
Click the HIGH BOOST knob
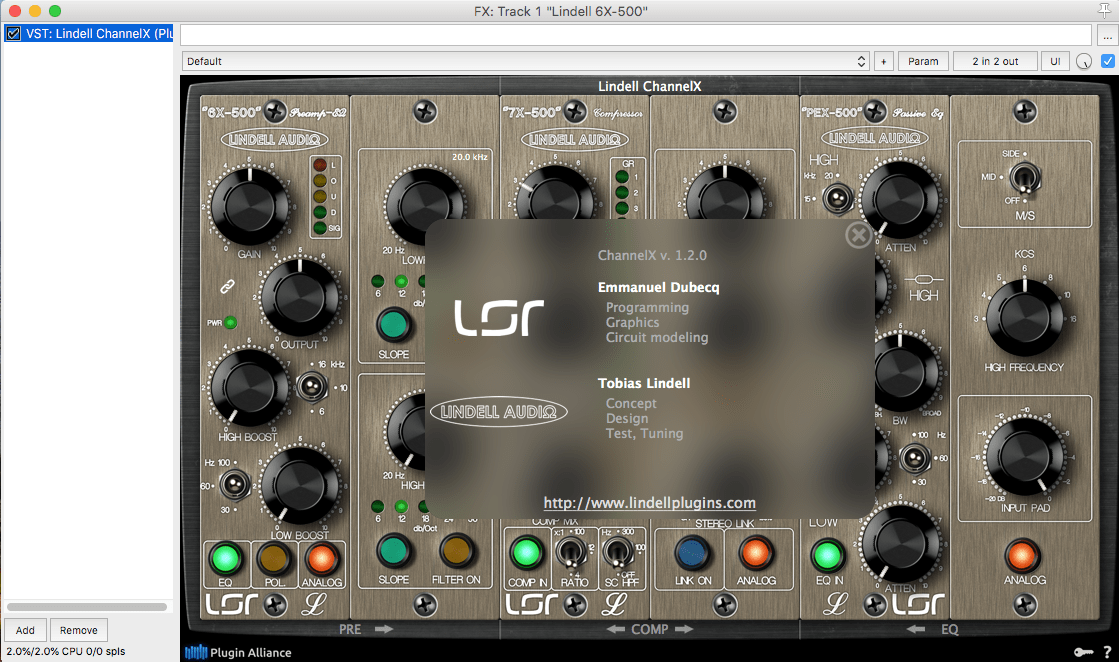coord(248,387)
